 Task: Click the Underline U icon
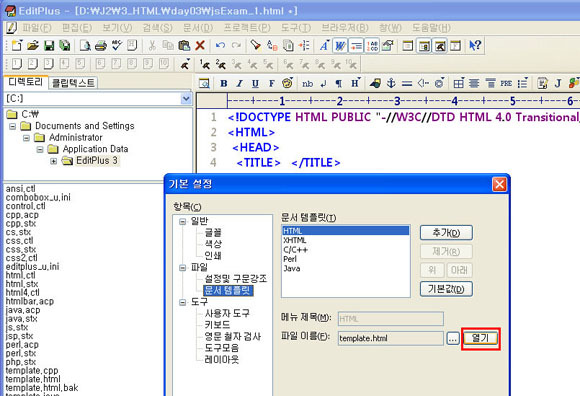tap(255, 84)
